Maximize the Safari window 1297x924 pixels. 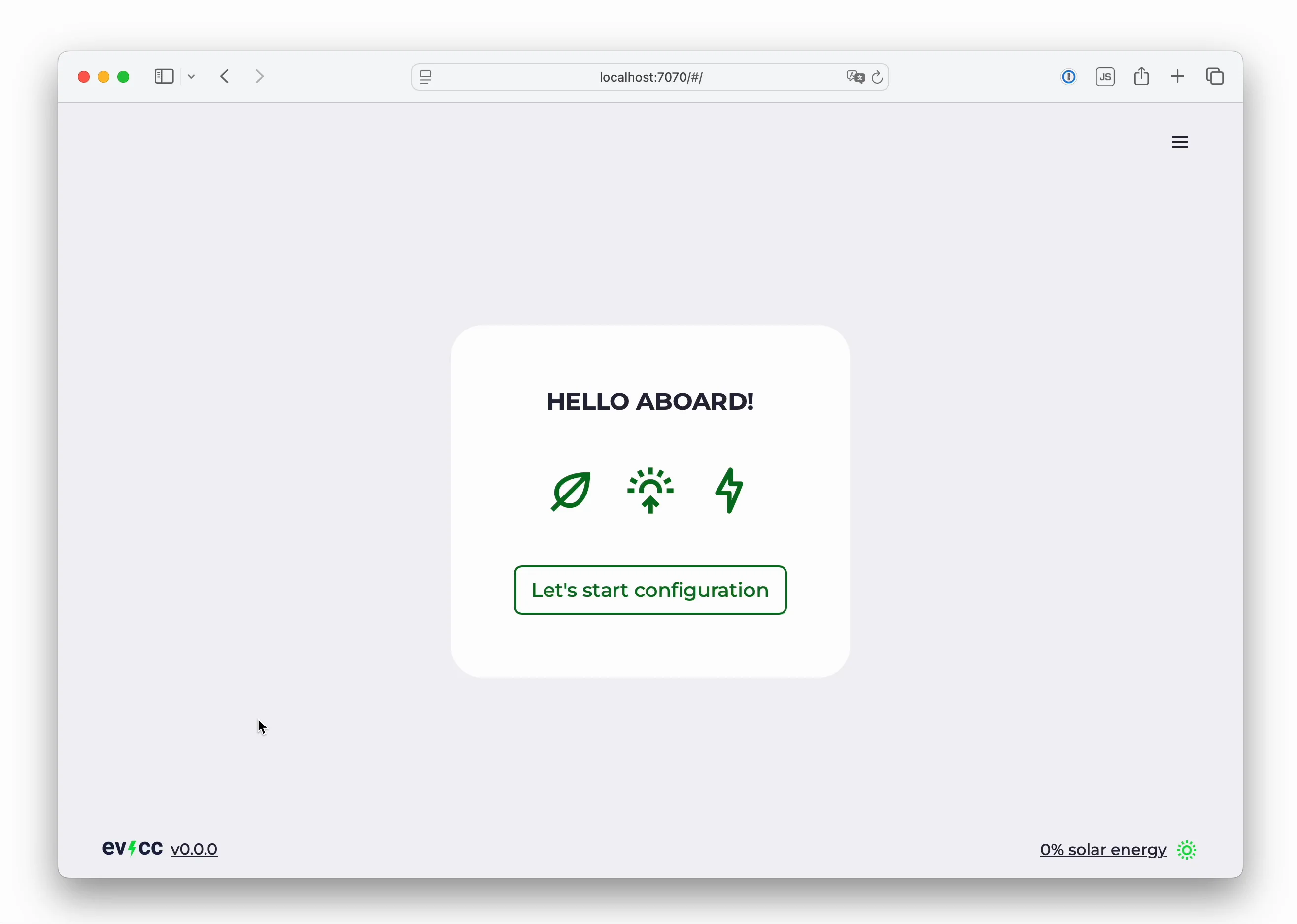[124, 77]
